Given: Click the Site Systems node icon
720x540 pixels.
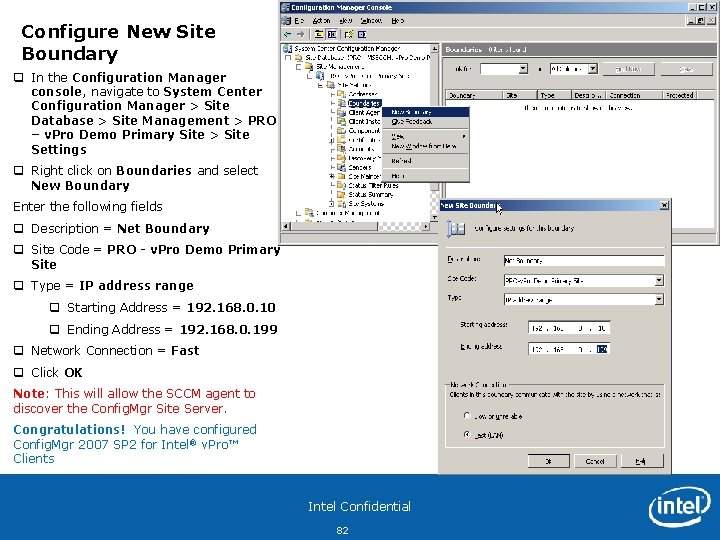Looking at the screenshot, I should point(341,203).
